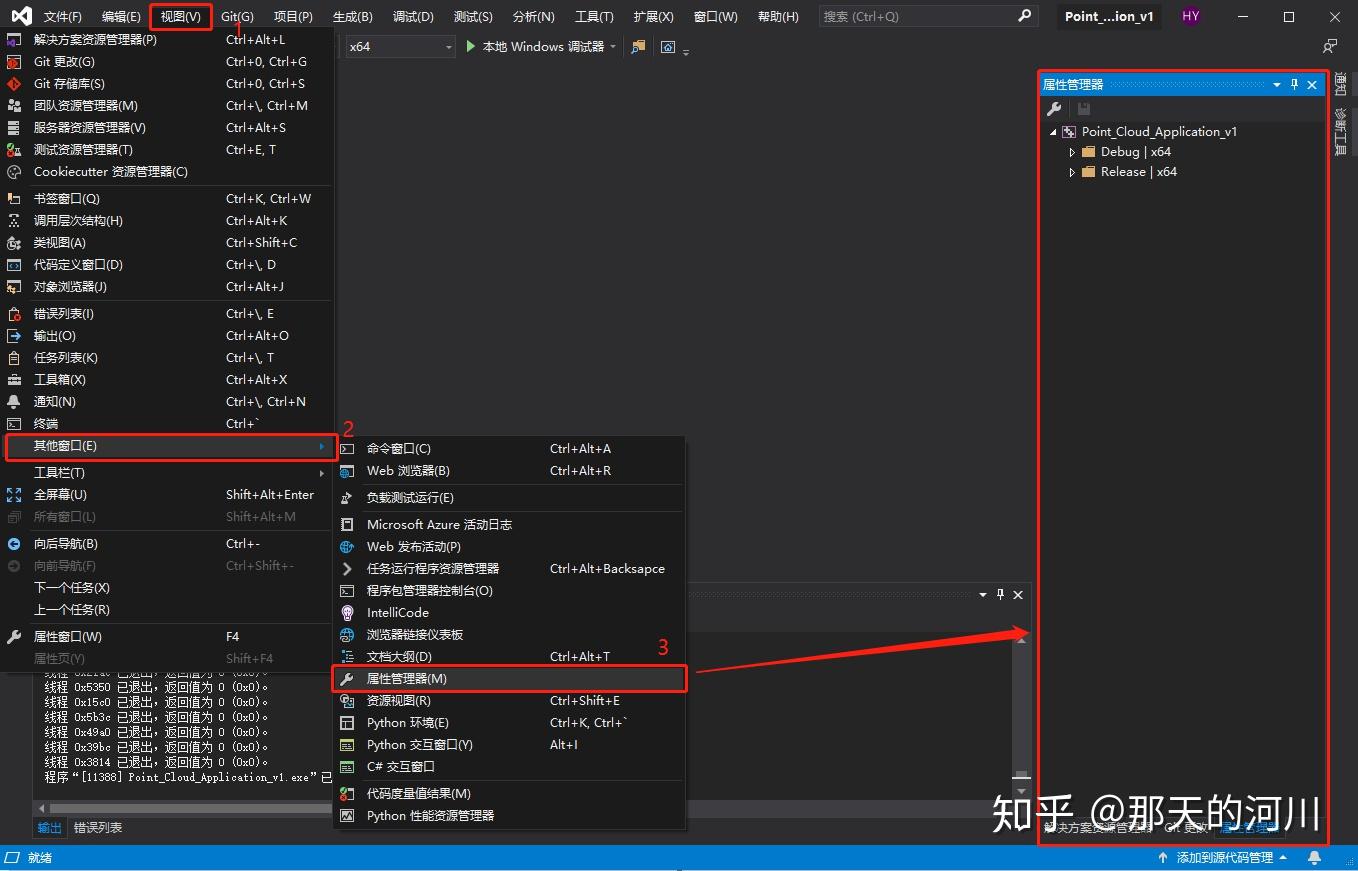
Task: Open the 通知 bell icon in status bar
Action: 1313,857
